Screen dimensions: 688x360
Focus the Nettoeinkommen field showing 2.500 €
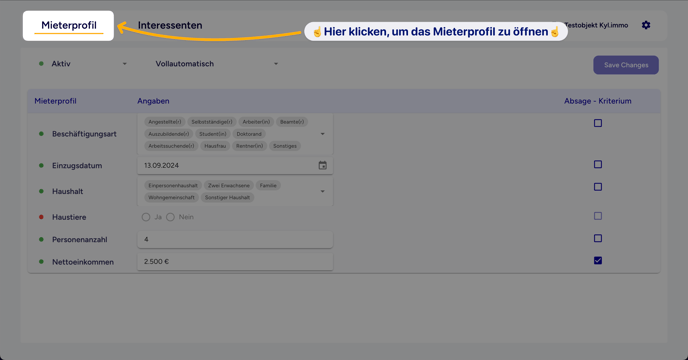(235, 262)
